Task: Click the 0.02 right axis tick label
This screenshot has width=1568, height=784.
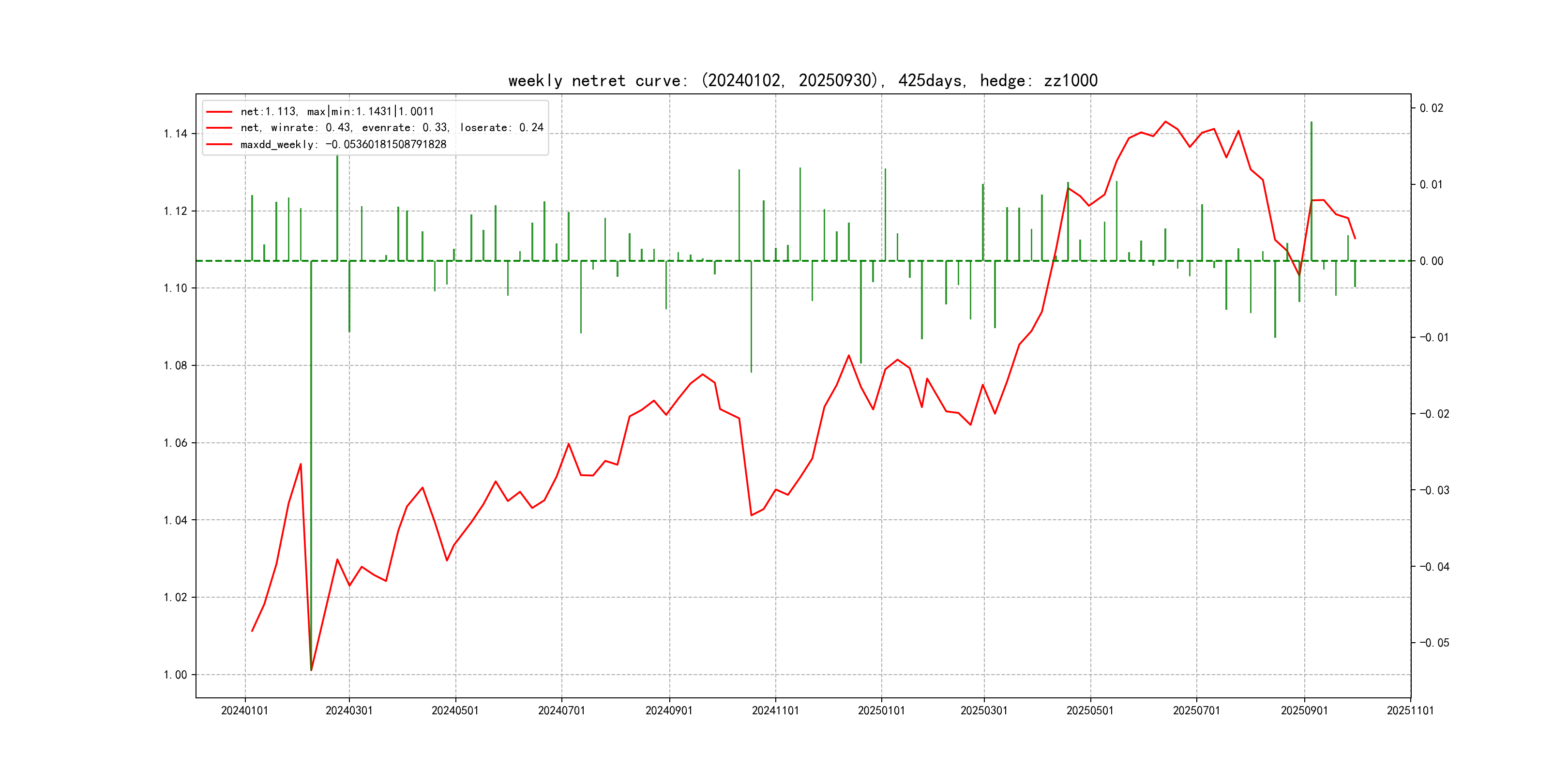Action: point(1431,108)
